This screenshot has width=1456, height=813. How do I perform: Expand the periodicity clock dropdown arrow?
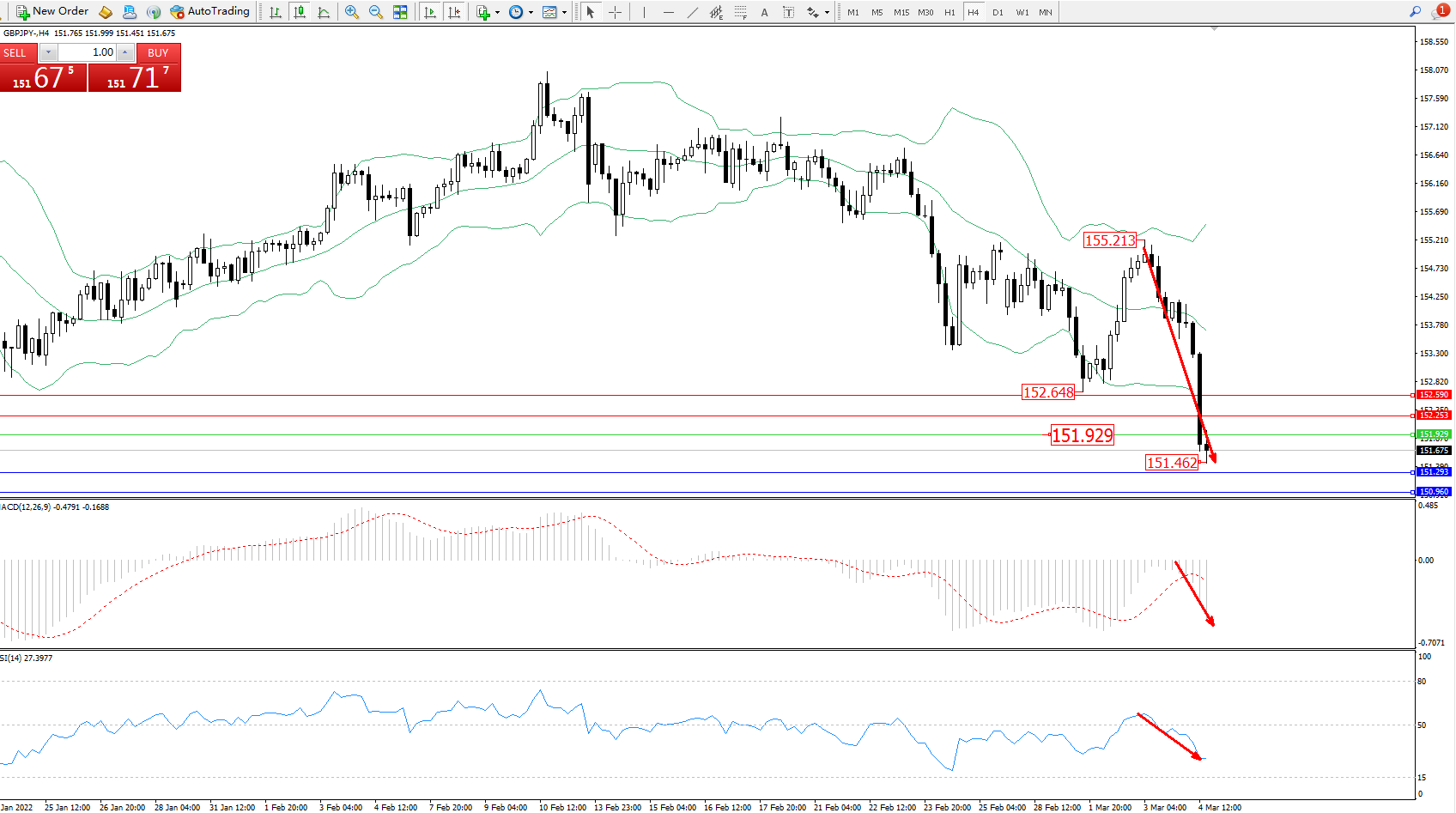(x=531, y=12)
